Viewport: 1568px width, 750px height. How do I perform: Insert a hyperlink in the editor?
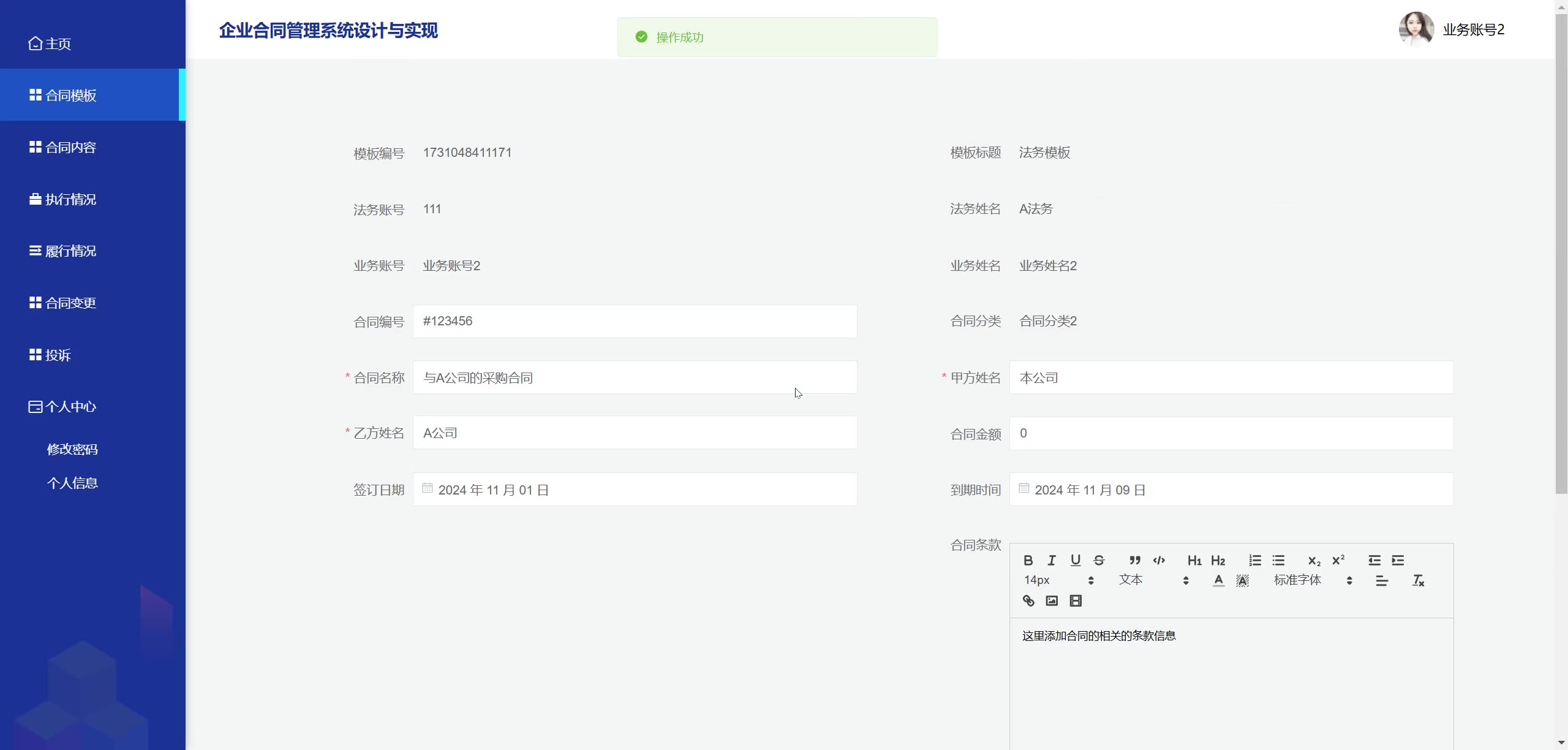(x=1028, y=600)
